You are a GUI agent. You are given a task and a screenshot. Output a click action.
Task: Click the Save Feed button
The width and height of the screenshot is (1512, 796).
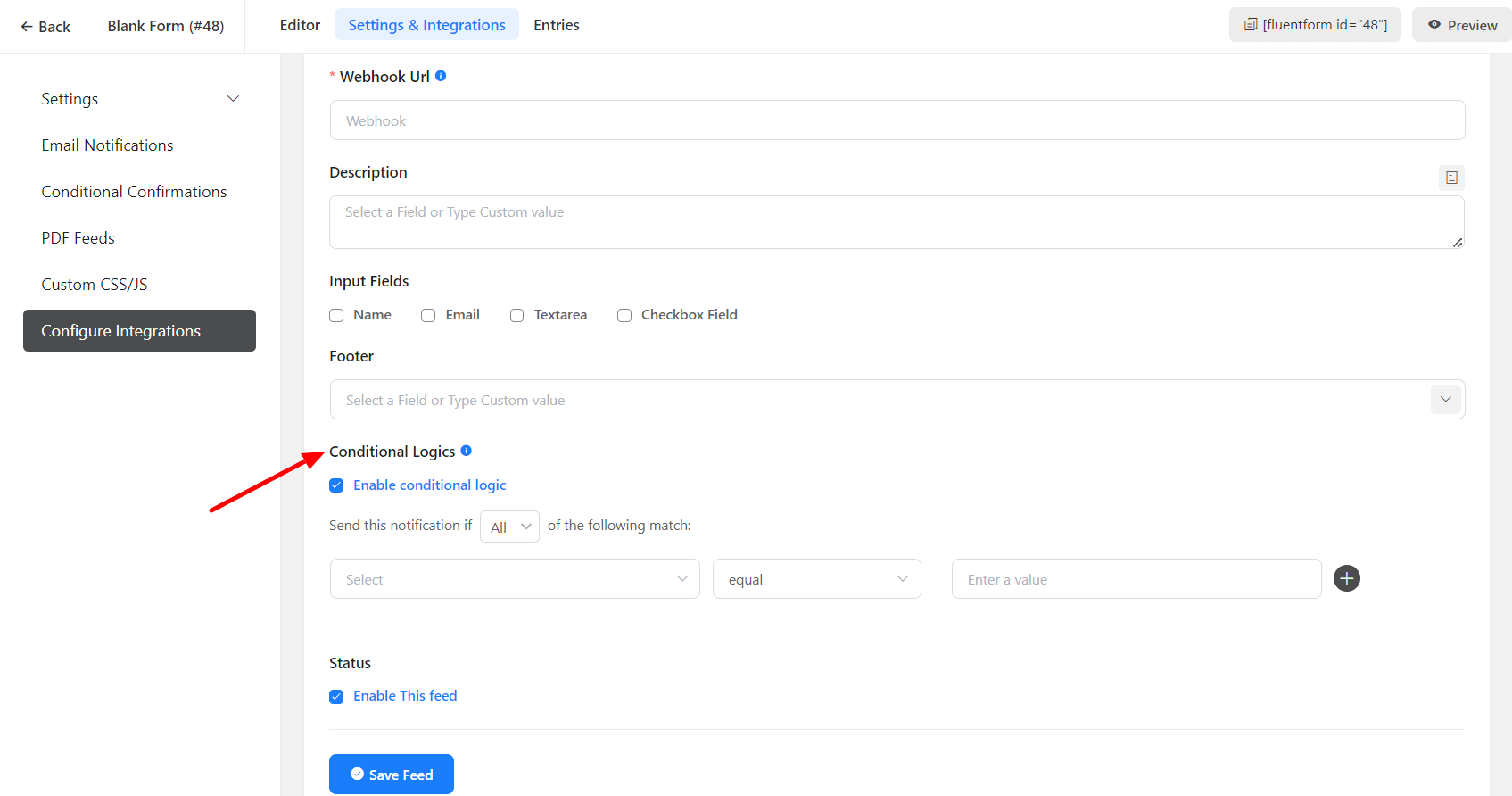coord(392,774)
